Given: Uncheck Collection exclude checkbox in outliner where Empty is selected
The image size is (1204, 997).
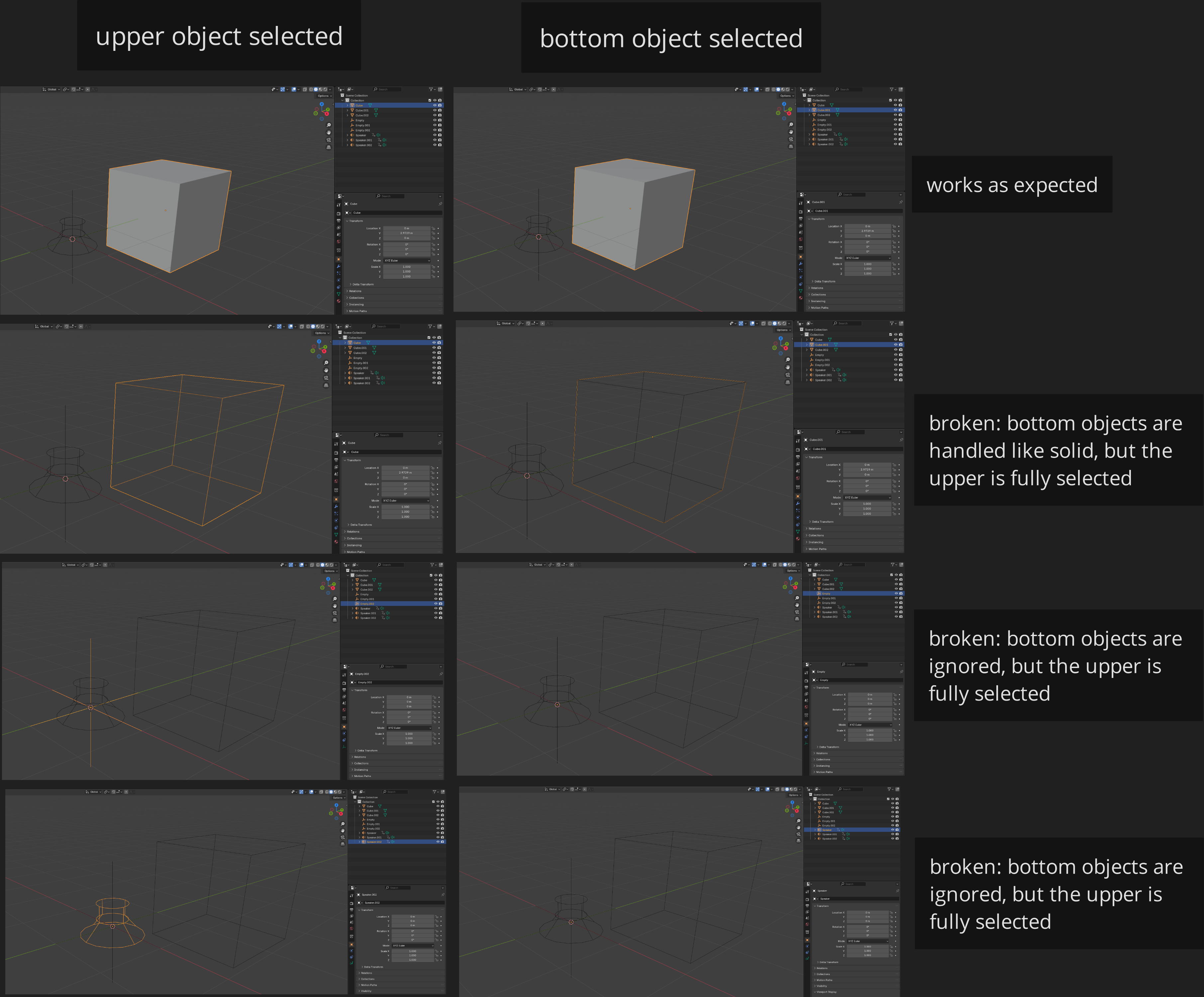Looking at the screenshot, I should coord(891,575).
